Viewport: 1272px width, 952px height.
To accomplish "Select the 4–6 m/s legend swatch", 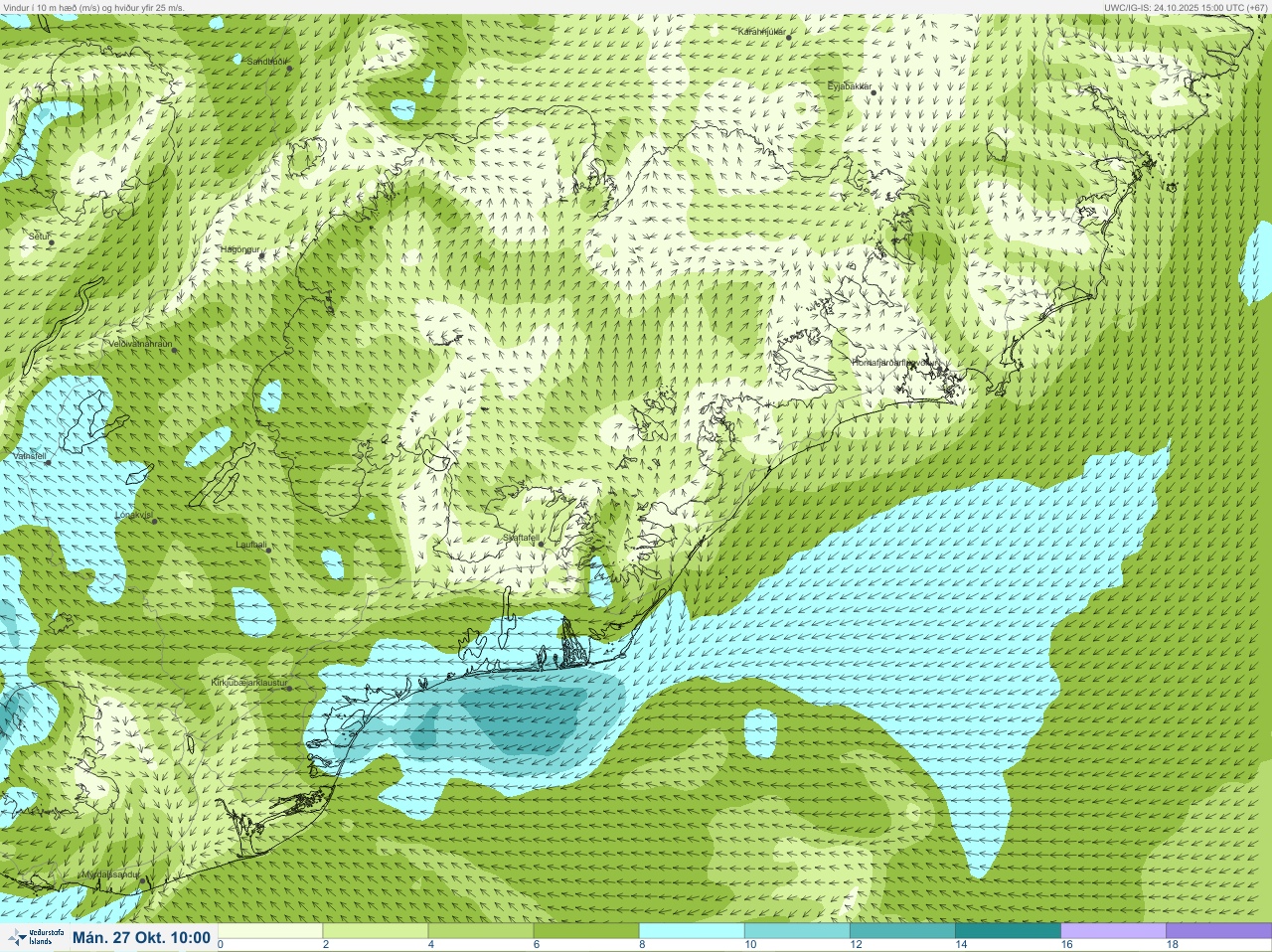I will coord(481,931).
